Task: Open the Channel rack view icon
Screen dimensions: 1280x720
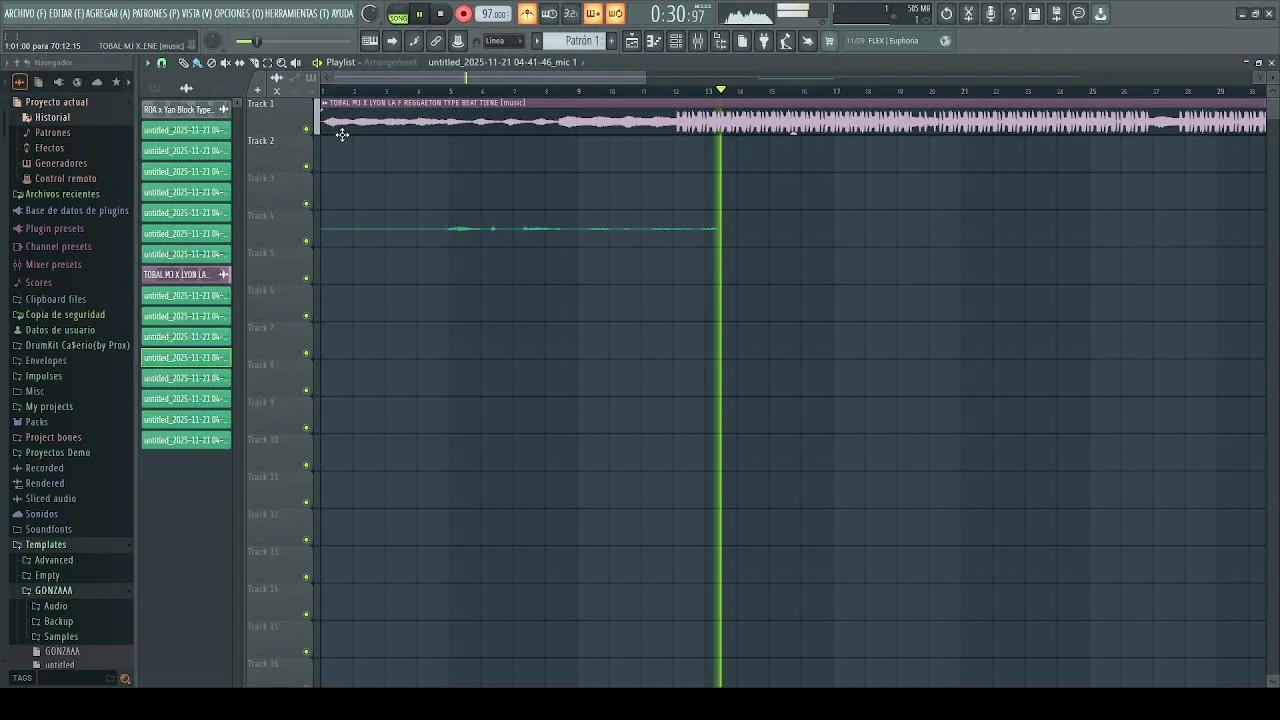Action: coord(676,41)
